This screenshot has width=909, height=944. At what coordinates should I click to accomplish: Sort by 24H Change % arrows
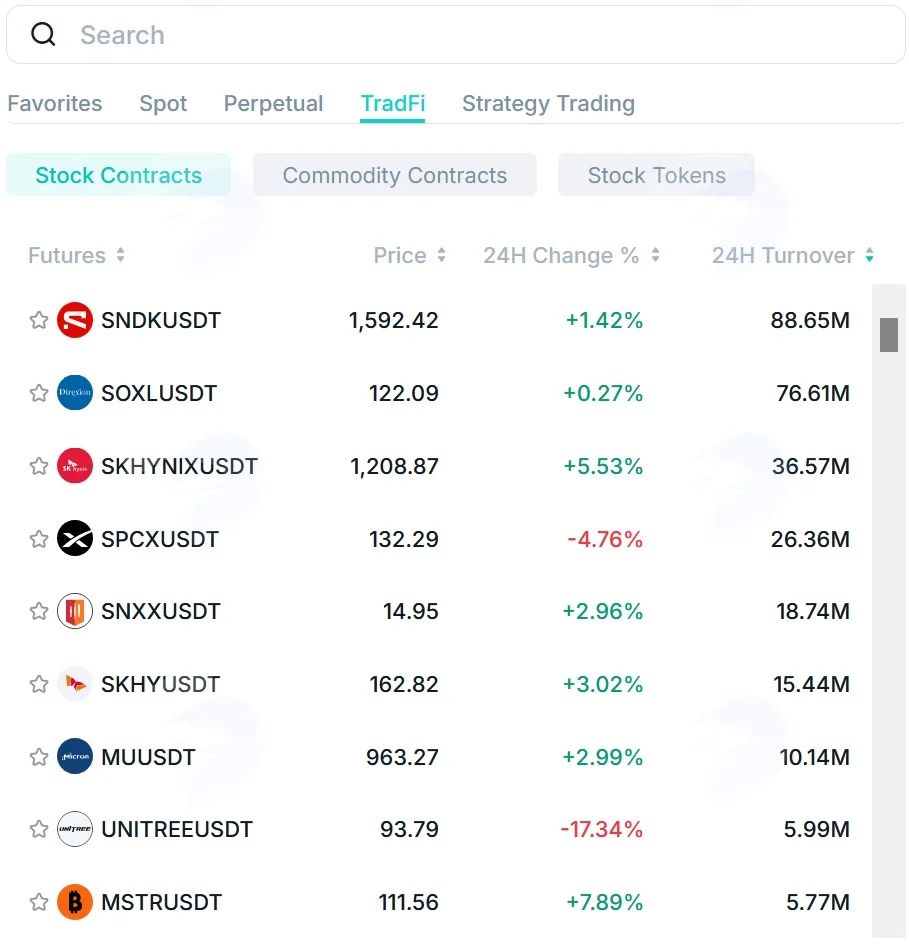point(656,255)
